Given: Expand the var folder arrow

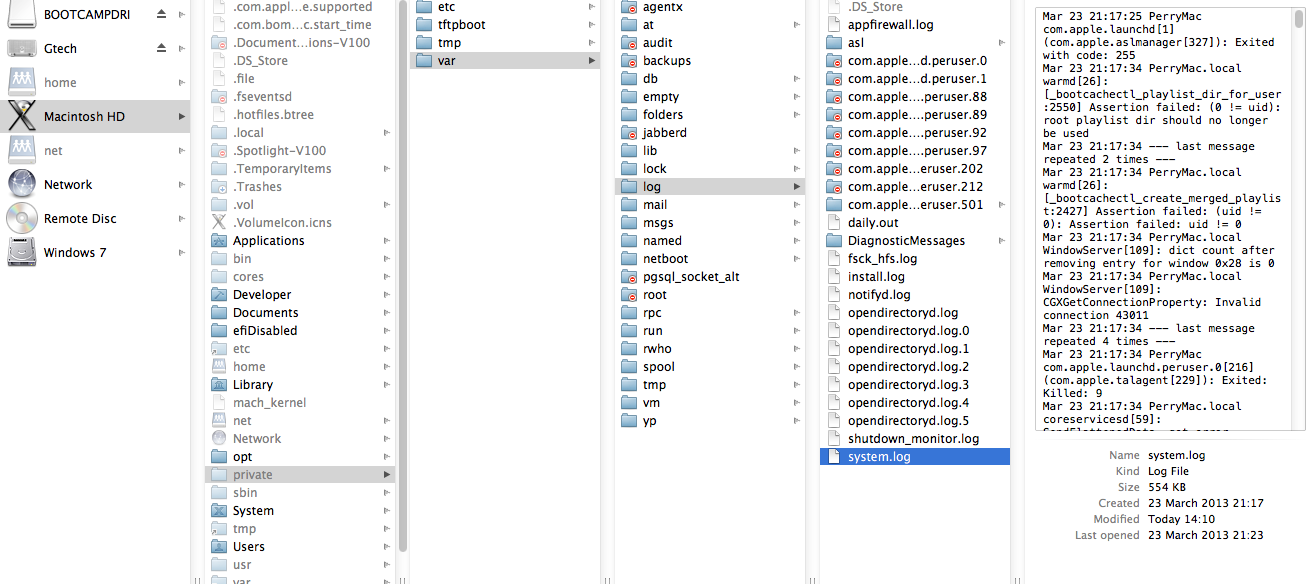Looking at the screenshot, I should click(x=592, y=60).
